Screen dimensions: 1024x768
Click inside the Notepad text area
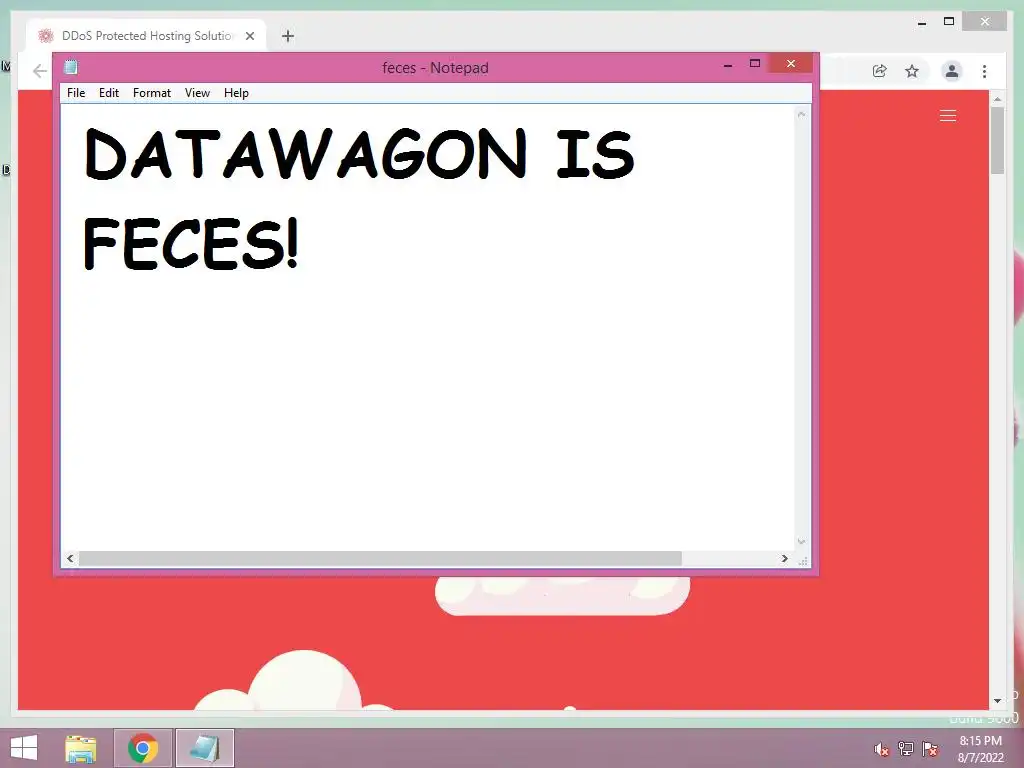(x=428, y=327)
